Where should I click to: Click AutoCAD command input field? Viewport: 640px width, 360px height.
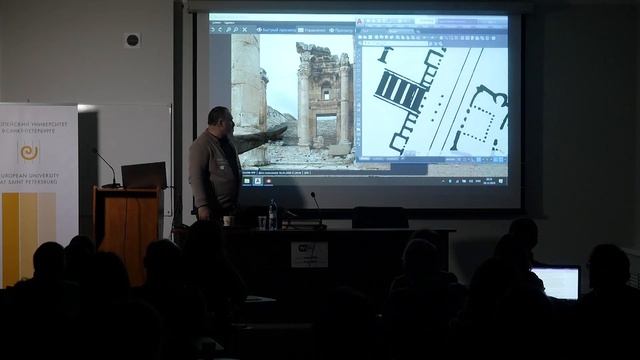(x=396, y=43)
